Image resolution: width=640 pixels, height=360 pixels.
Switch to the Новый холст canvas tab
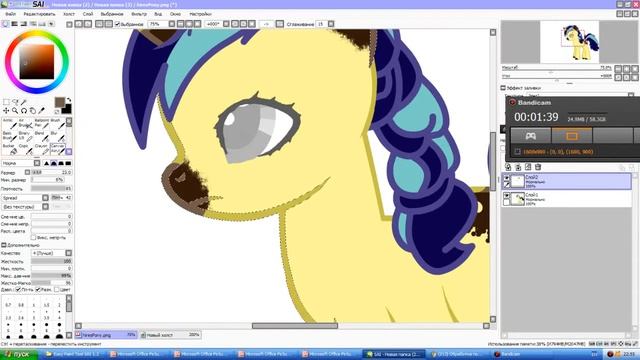[x=171, y=335]
